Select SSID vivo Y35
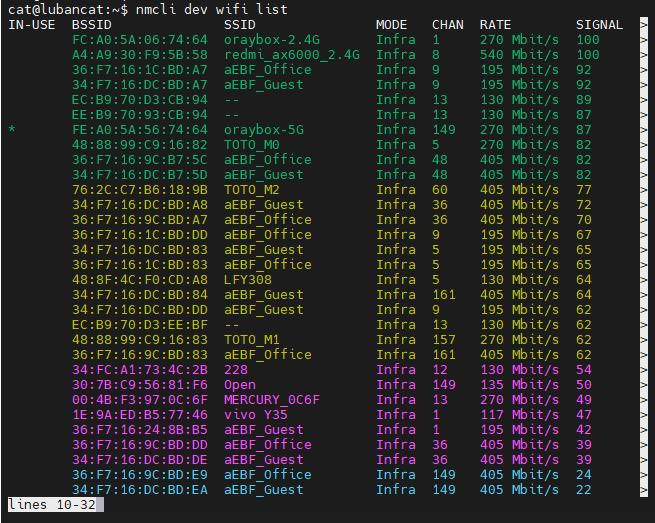 coord(256,415)
